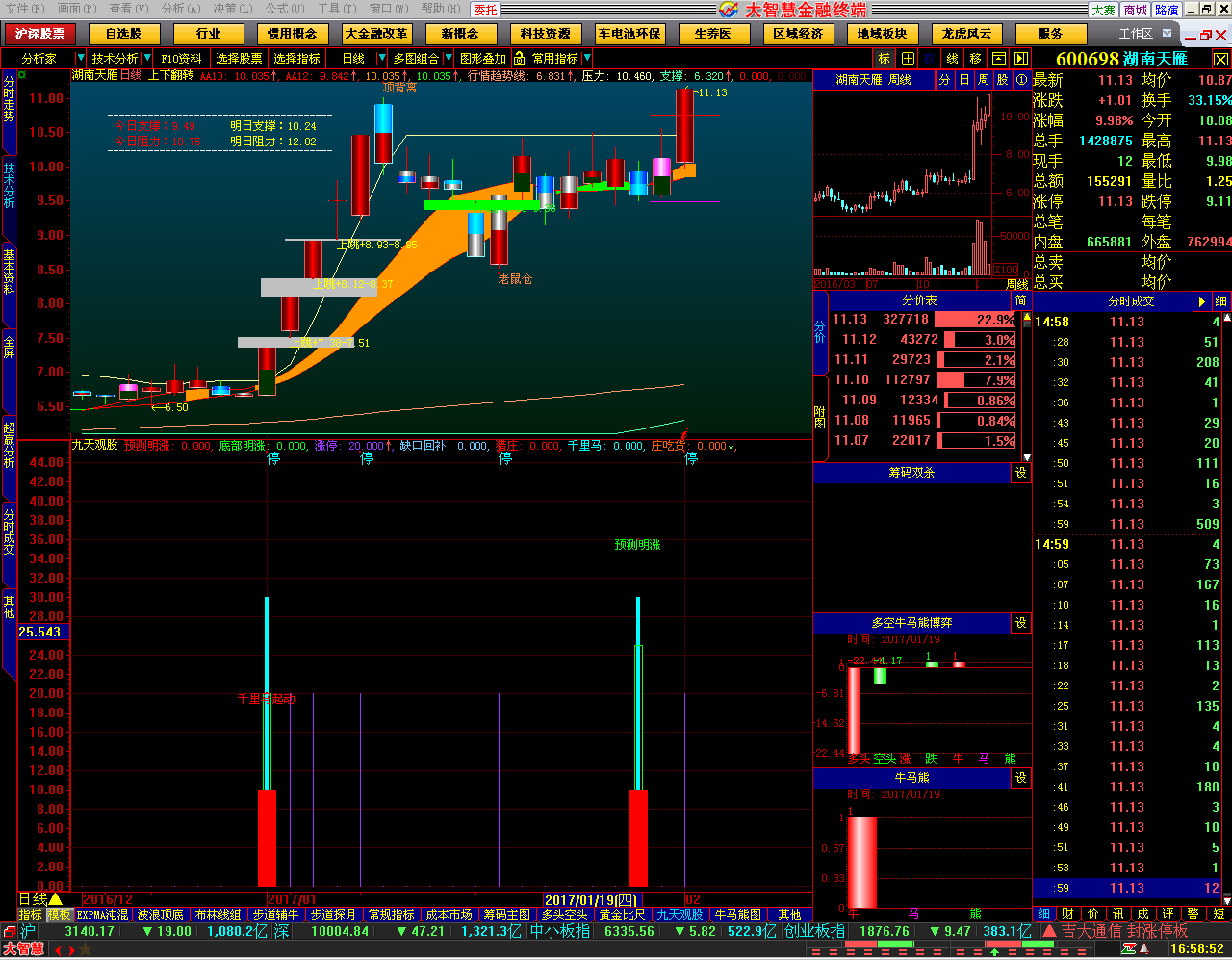
Task: Toggle 成 tab at bottom right panel
Action: pos(1143,914)
